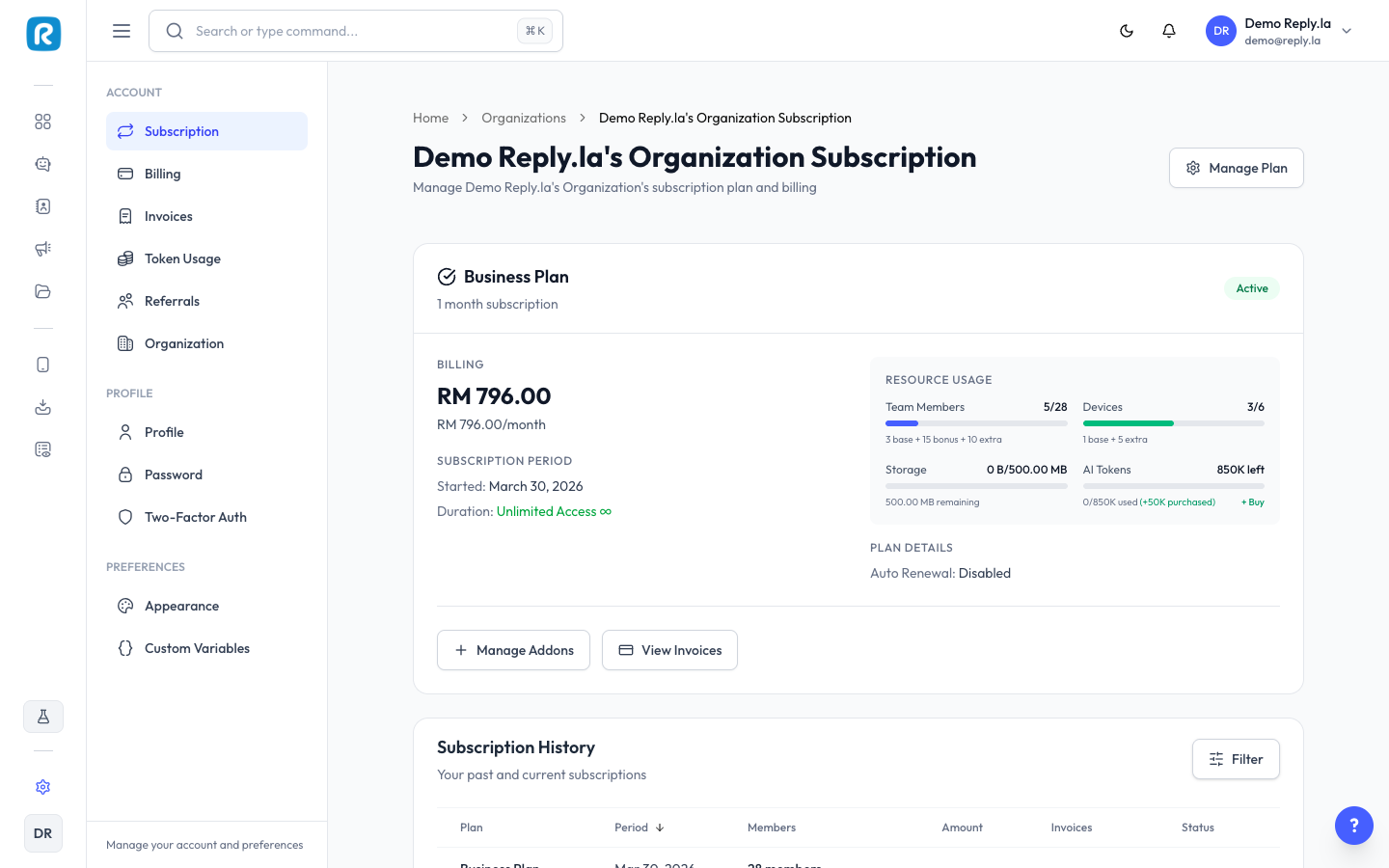Screen dimensions: 1389x868
Task: Click the Team Members usage progress bar
Action: point(976,423)
